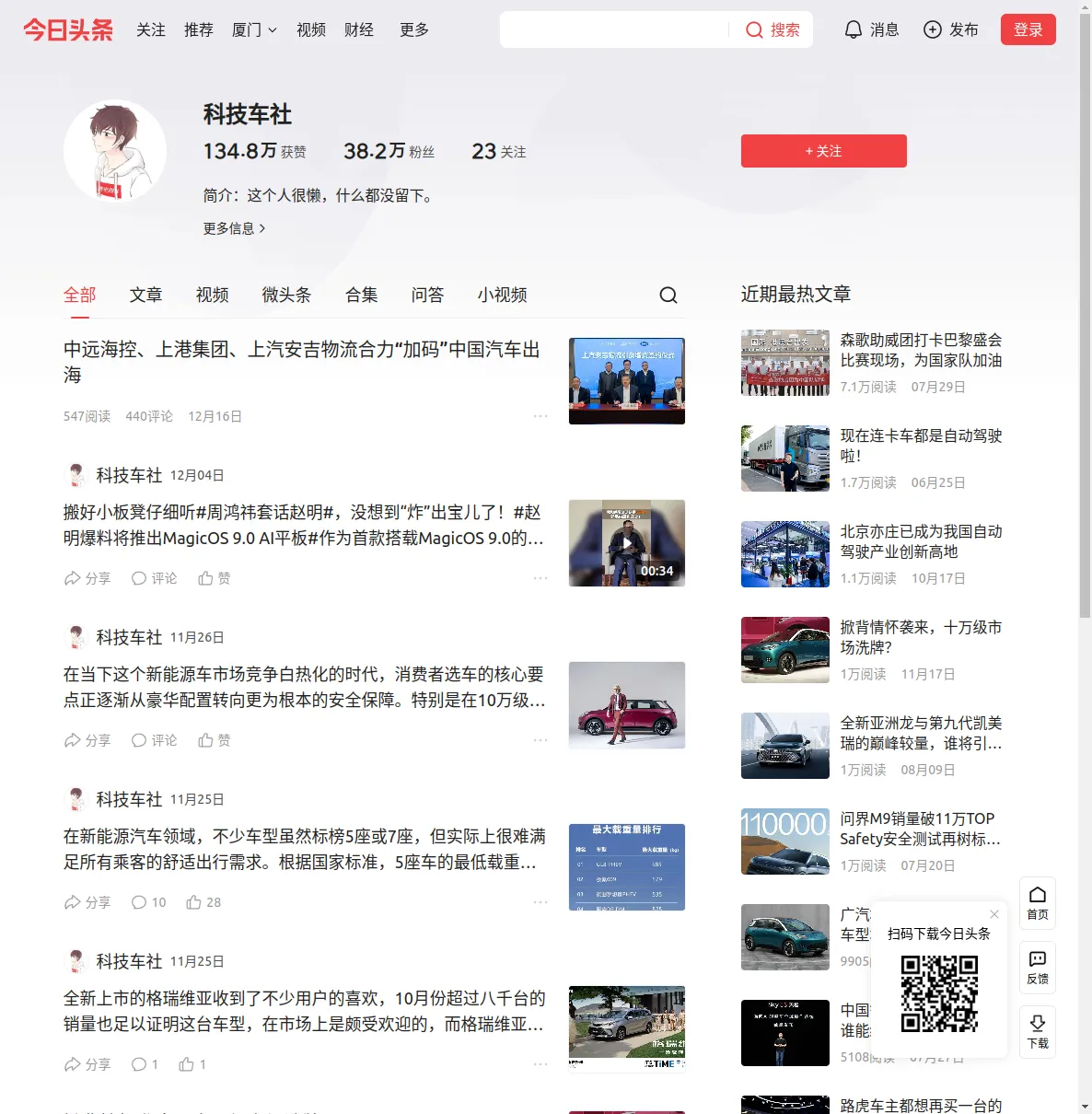
Task: Go to 首页 from the floating sidebar
Action: [x=1038, y=903]
